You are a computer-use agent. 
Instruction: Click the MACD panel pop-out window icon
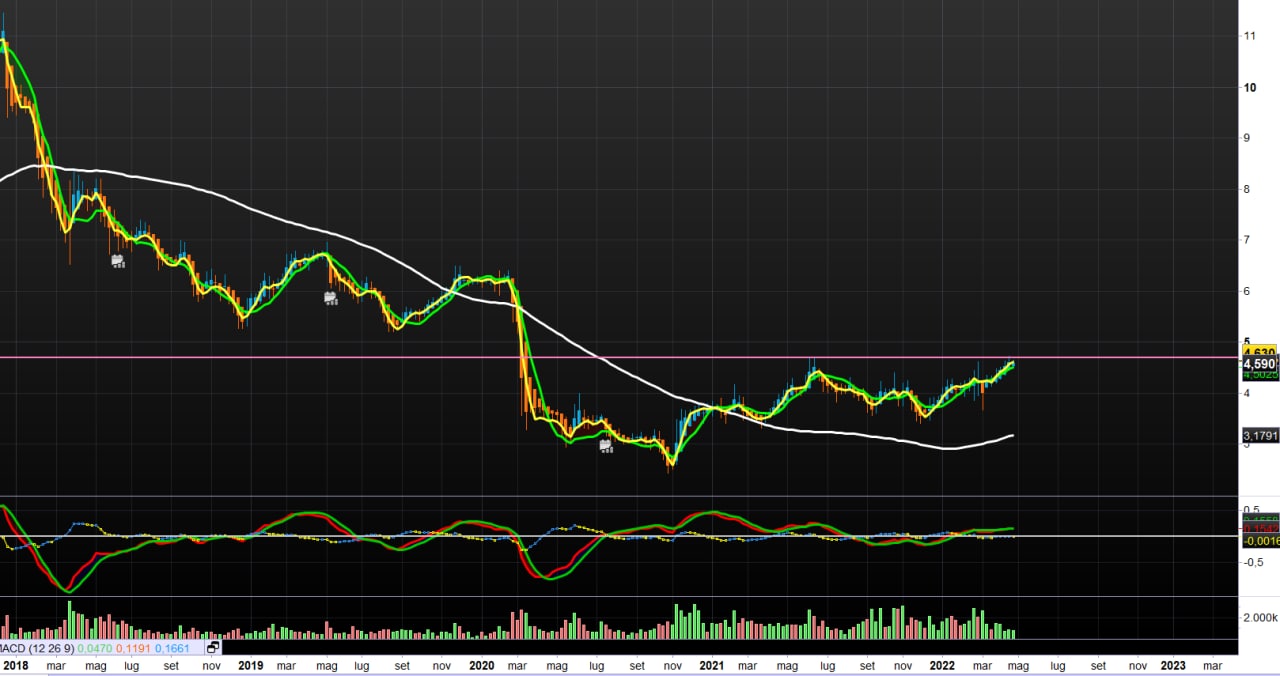(x=212, y=648)
